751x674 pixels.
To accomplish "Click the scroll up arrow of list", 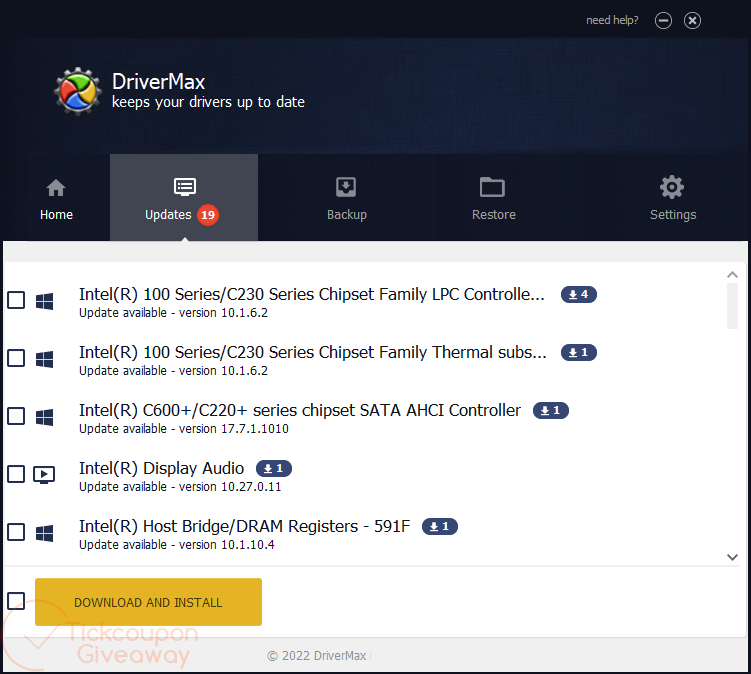I will pos(732,274).
